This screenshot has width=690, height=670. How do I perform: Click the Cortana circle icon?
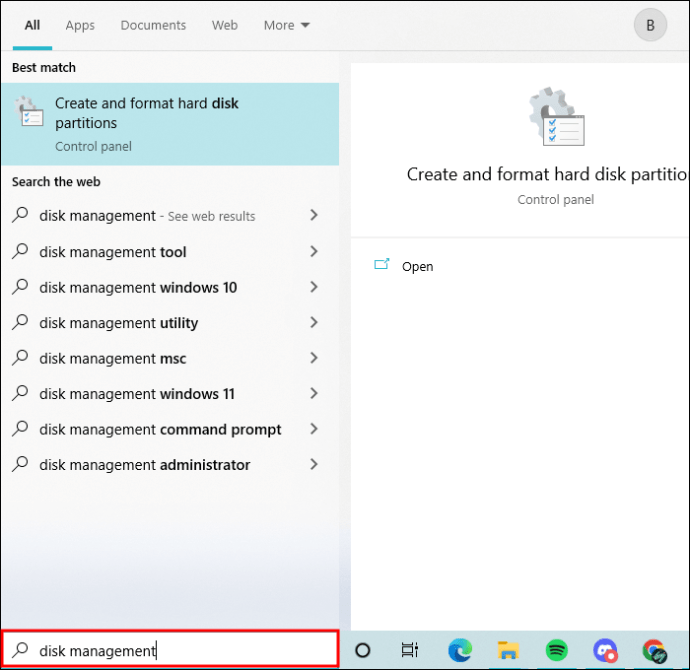coord(363,650)
